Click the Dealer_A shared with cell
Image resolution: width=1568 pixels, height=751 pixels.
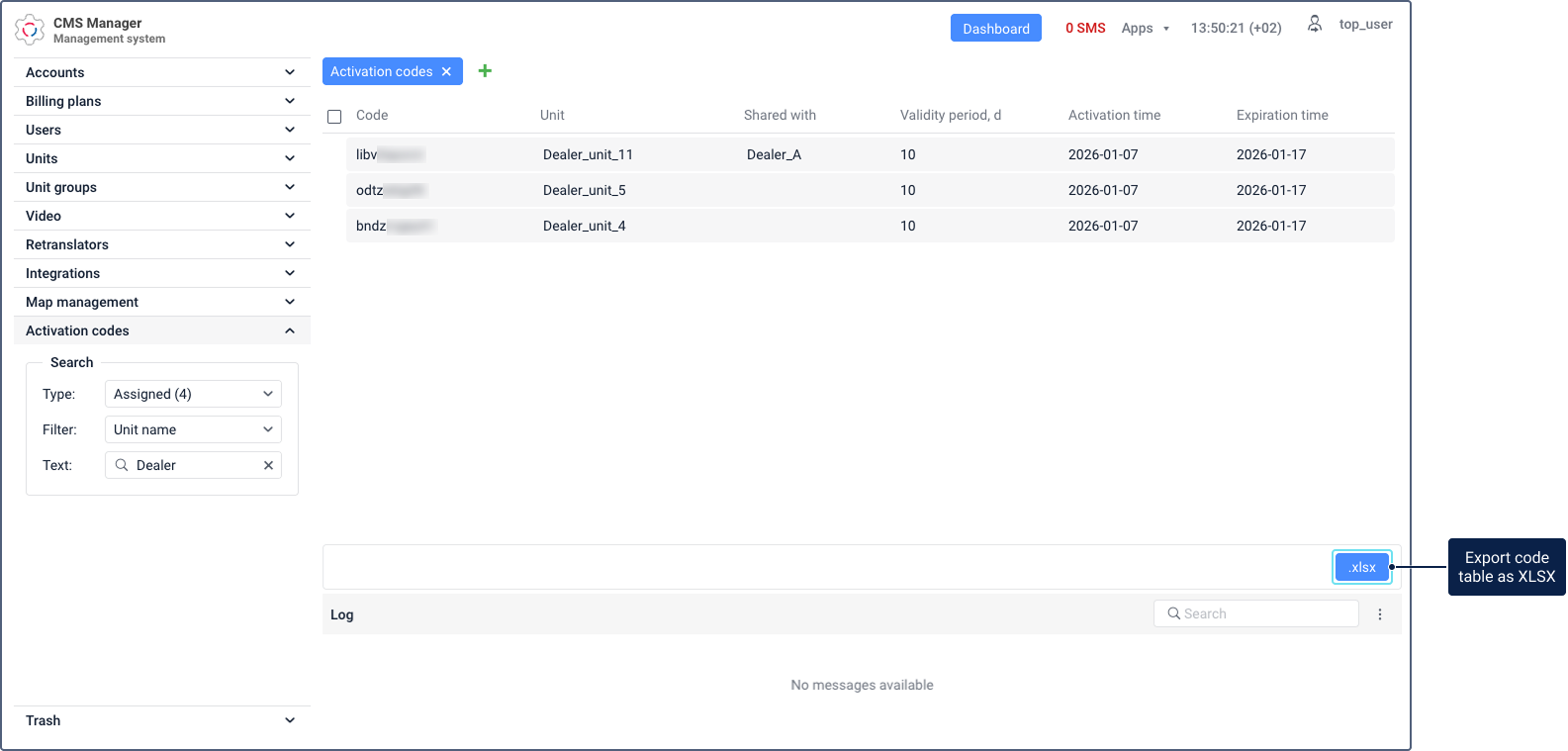774,154
